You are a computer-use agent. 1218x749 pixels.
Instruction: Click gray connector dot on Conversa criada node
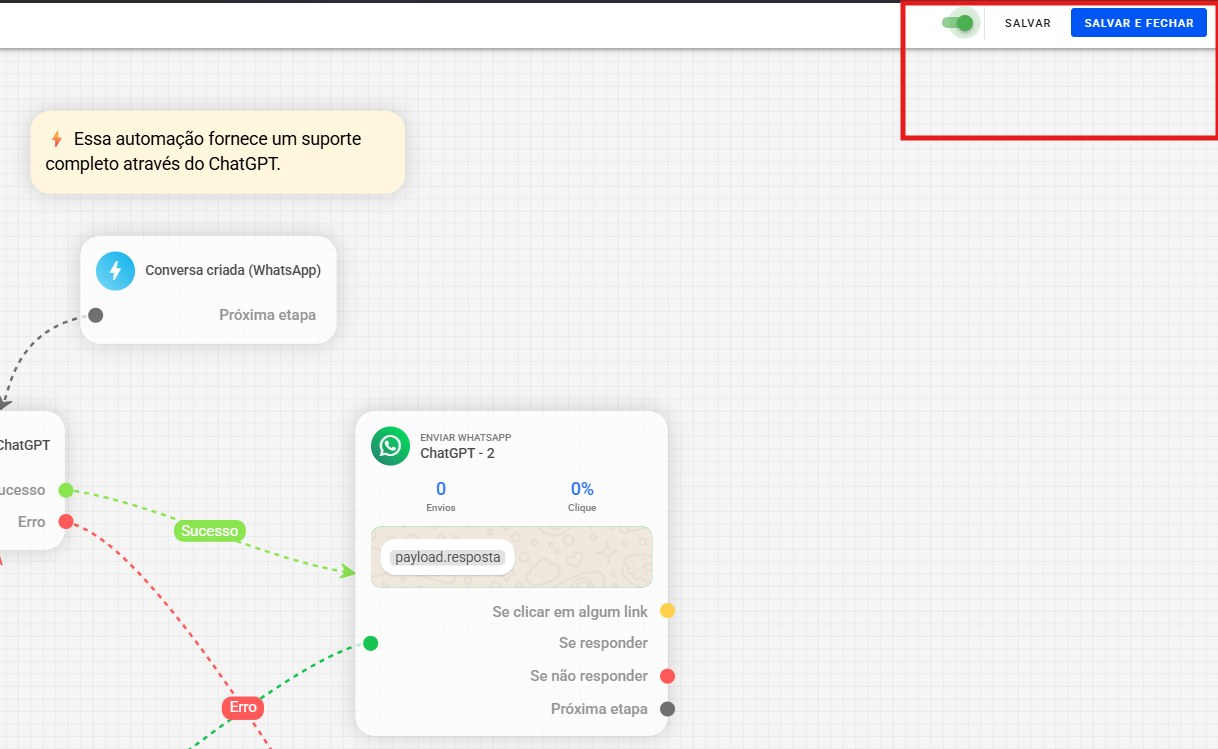96,315
